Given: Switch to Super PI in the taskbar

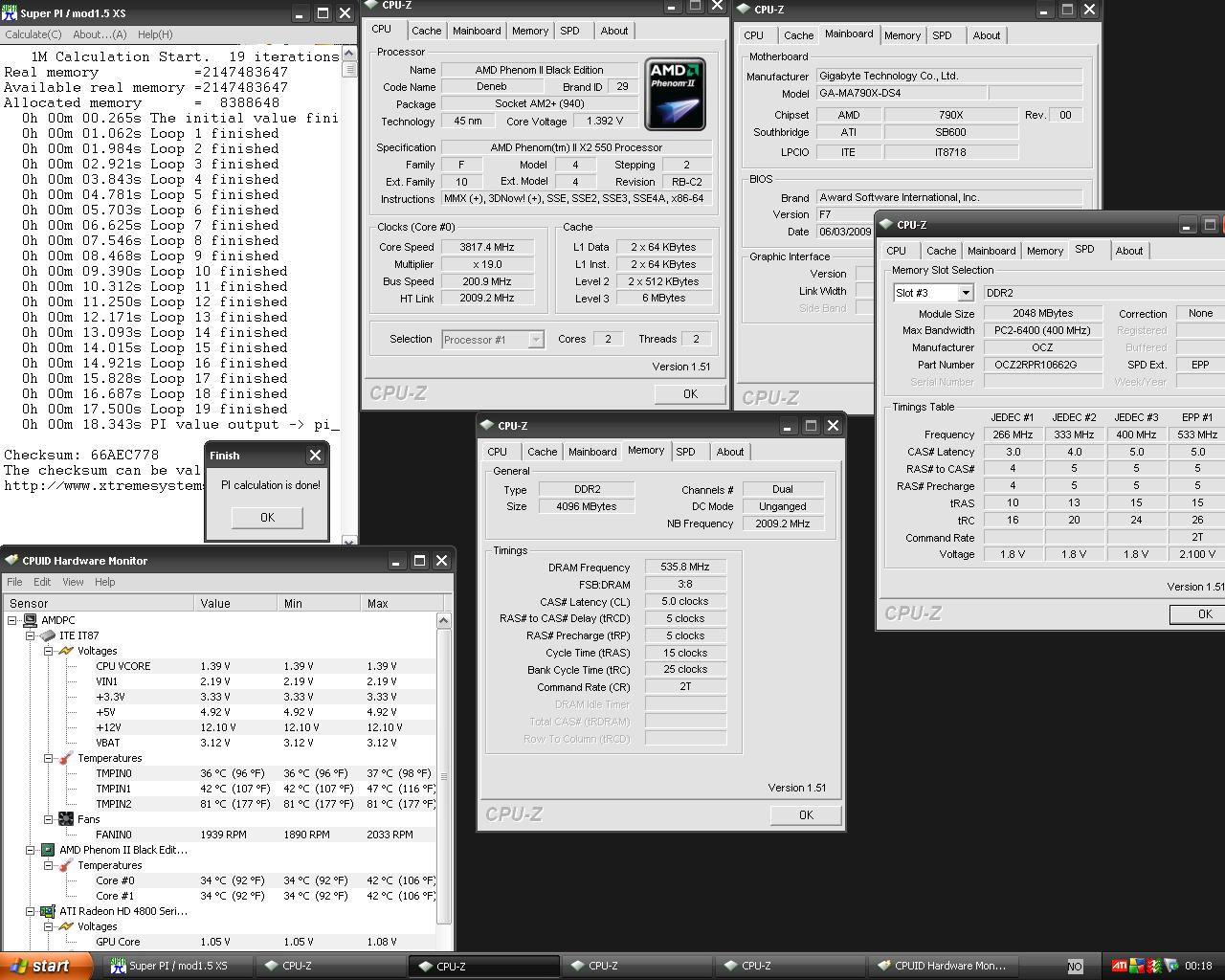Looking at the screenshot, I should click(179, 966).
